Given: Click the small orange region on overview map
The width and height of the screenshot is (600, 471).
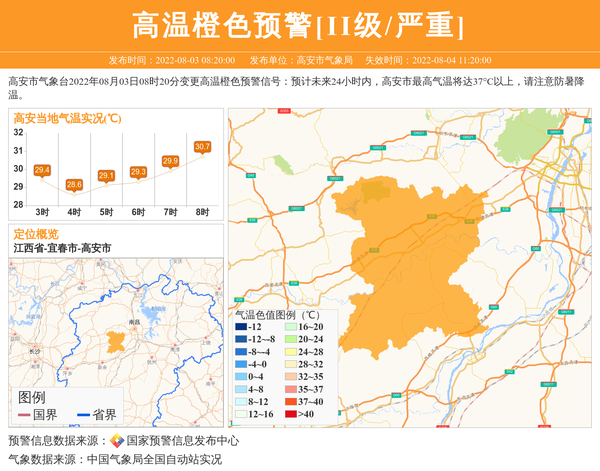Looking at the screenshot, I should pyautogui.click(x=116, y=342).
